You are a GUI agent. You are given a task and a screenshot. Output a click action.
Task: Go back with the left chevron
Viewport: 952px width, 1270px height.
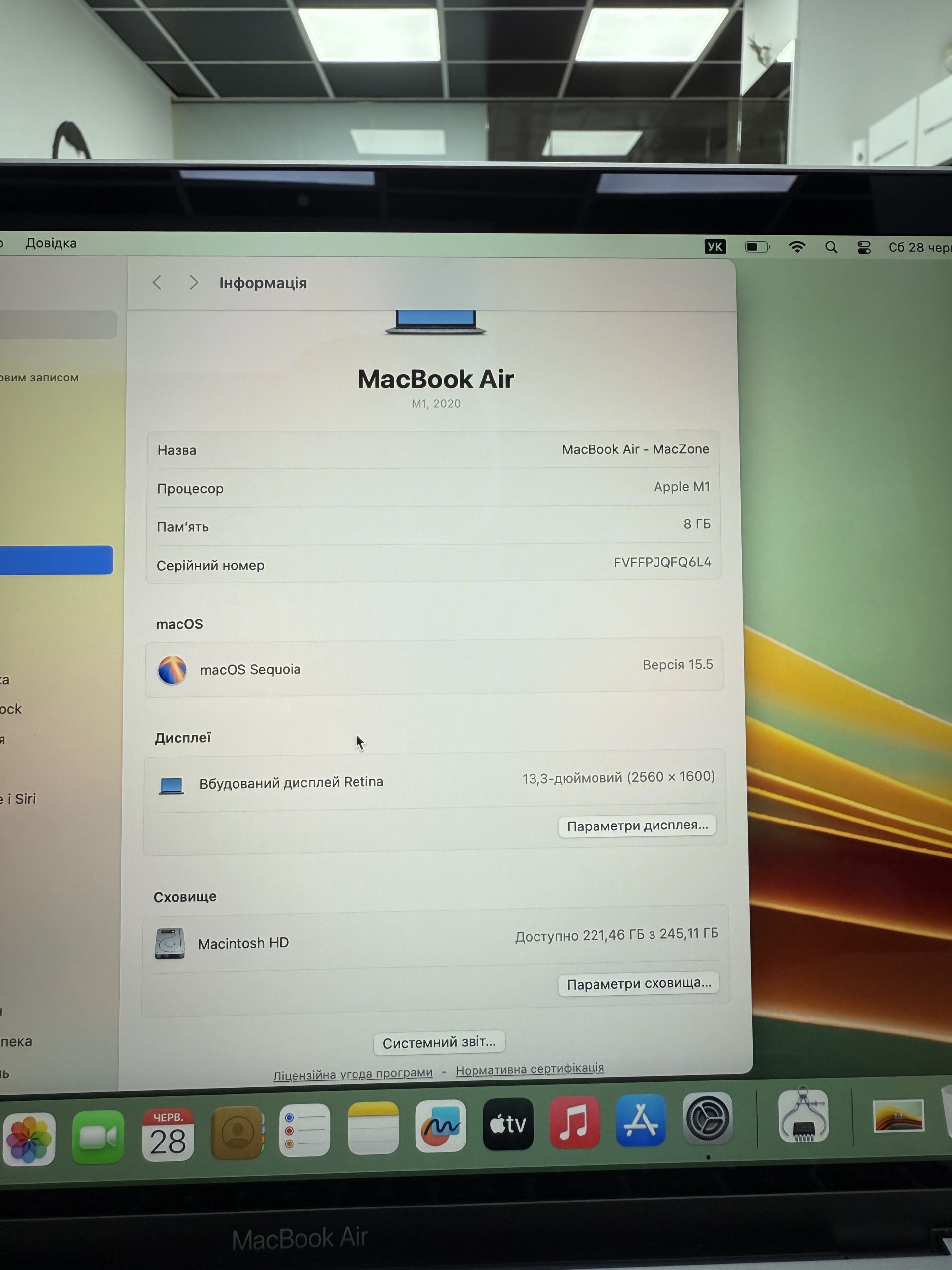pos(157,282)
